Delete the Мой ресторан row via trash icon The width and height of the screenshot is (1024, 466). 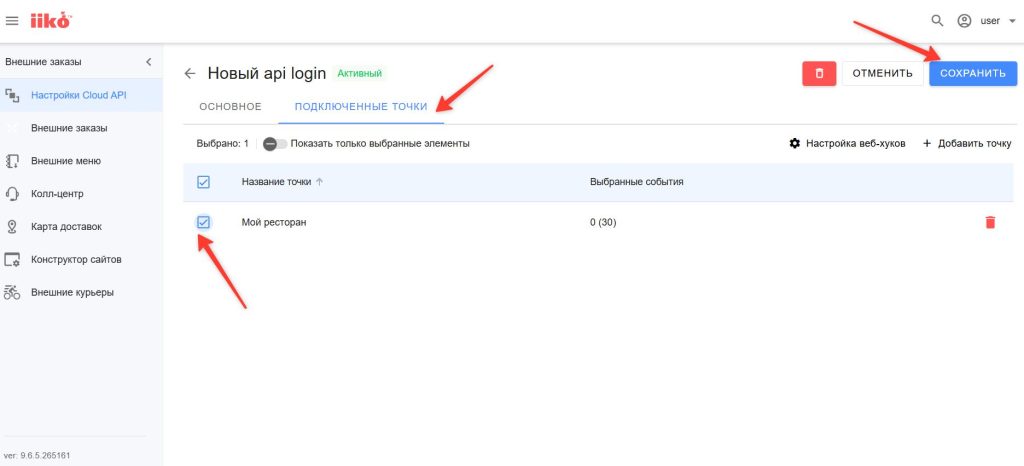tap(990, 222)
